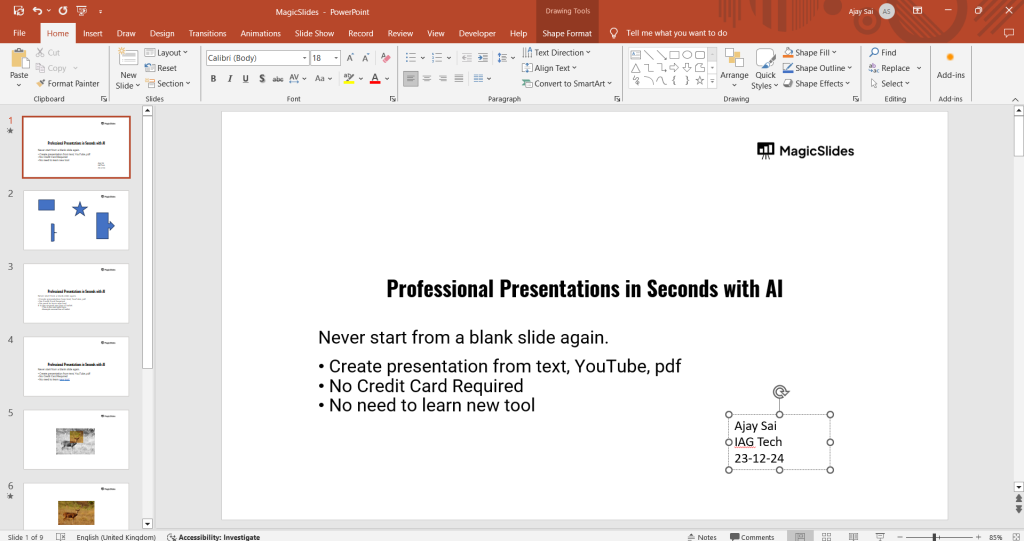Click the Redo/Repeat icon
Screen dimensions: 1024x541
pos(63,10)
